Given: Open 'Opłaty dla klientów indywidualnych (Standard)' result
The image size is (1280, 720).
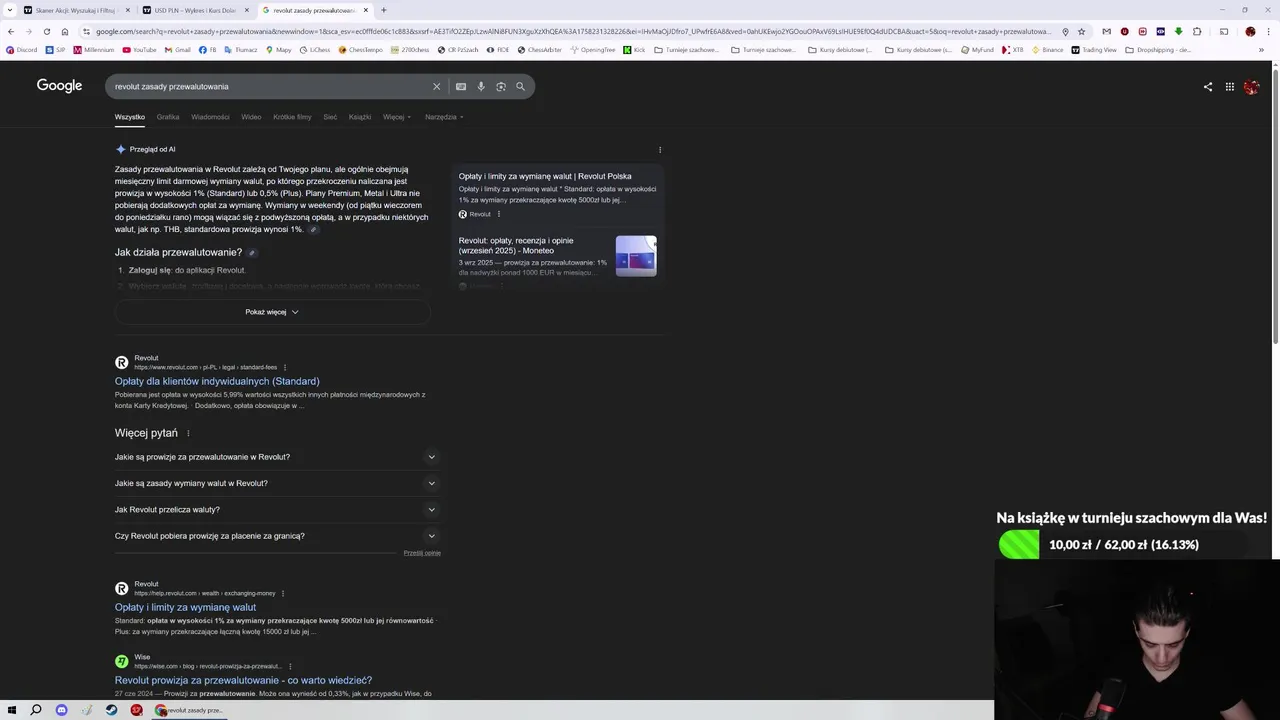Looking at the screenshot, I should point(217,381).
